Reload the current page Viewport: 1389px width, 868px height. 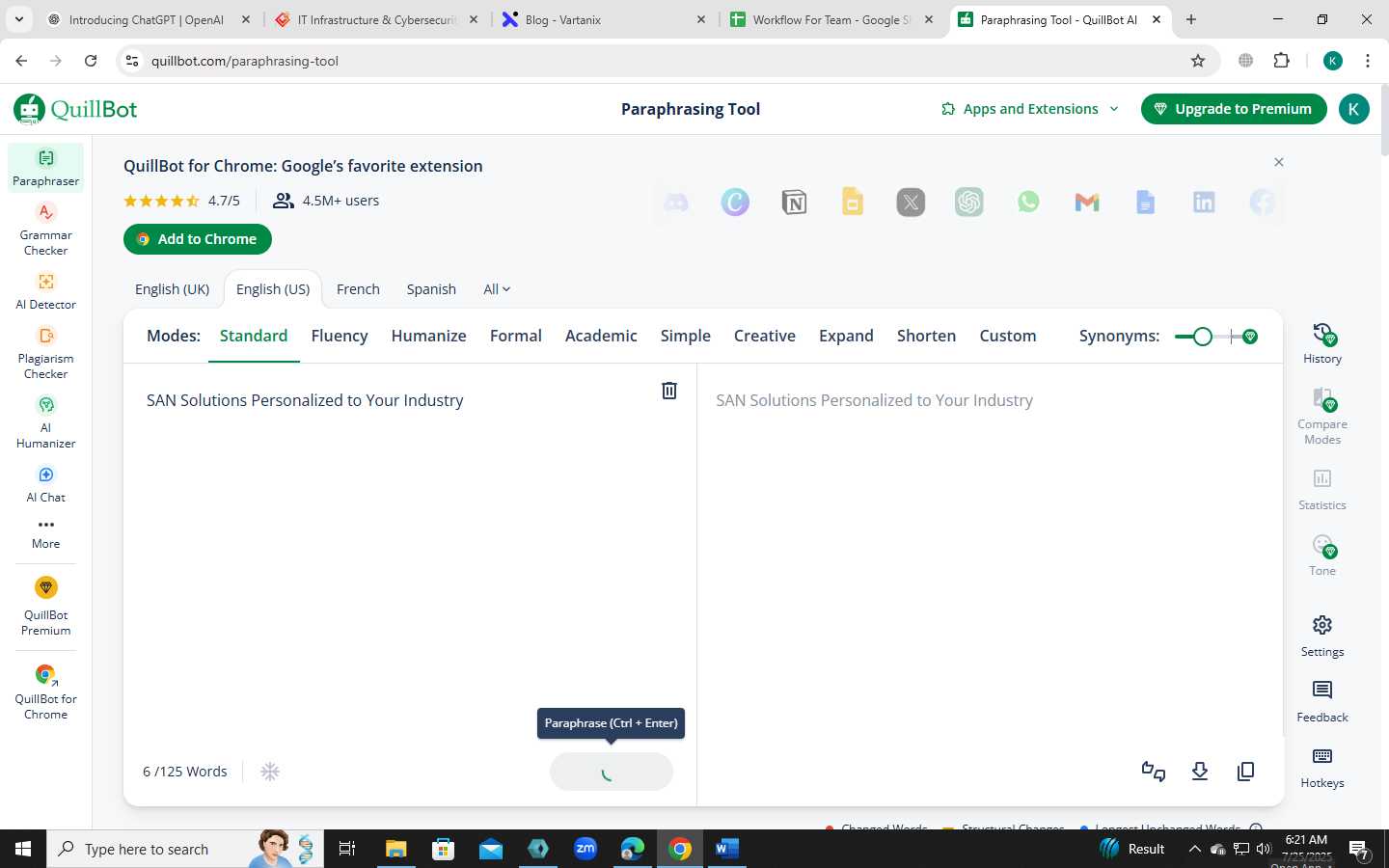[x=91, y=61]
